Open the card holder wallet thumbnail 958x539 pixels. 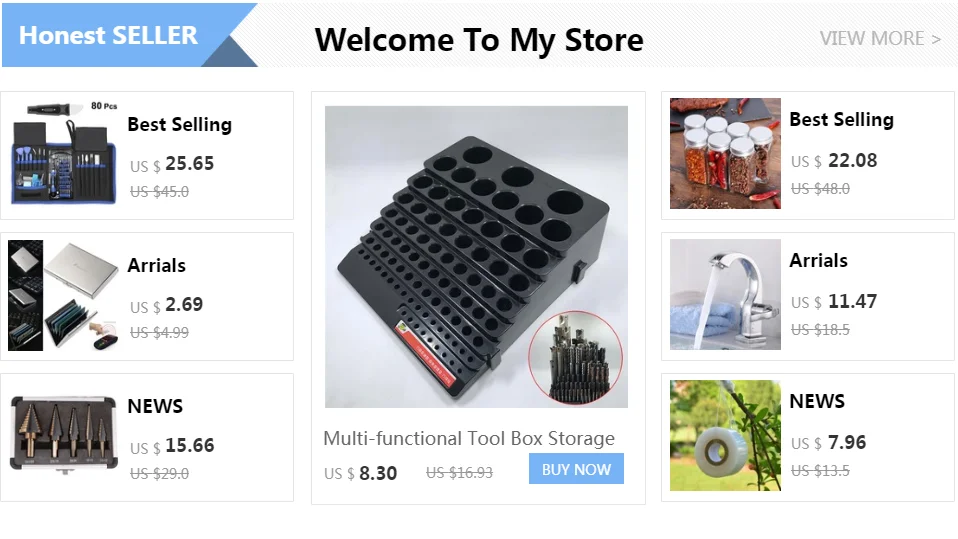click(x=64, y=295)
